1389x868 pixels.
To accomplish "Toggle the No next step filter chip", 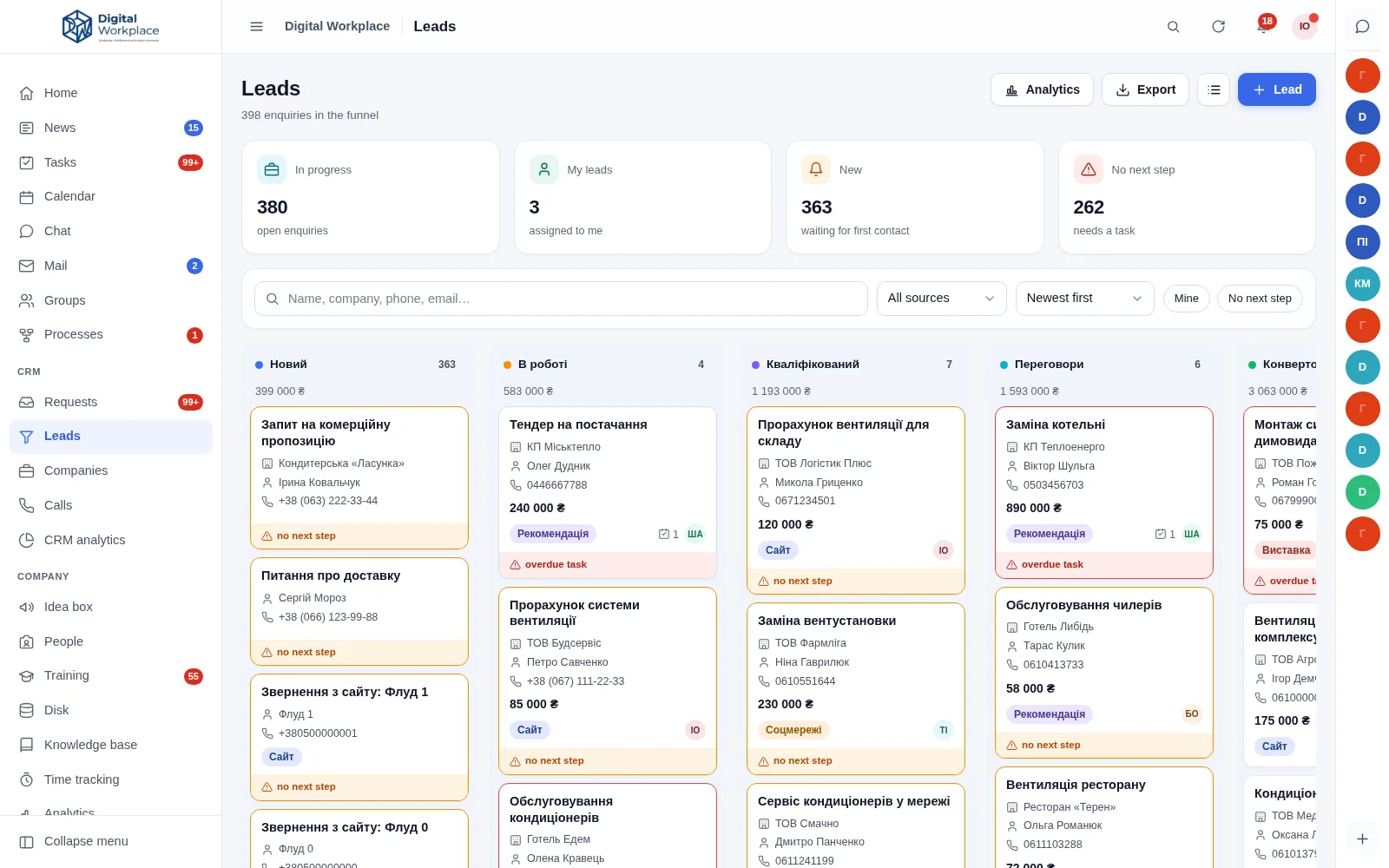I will point(1260,299).
